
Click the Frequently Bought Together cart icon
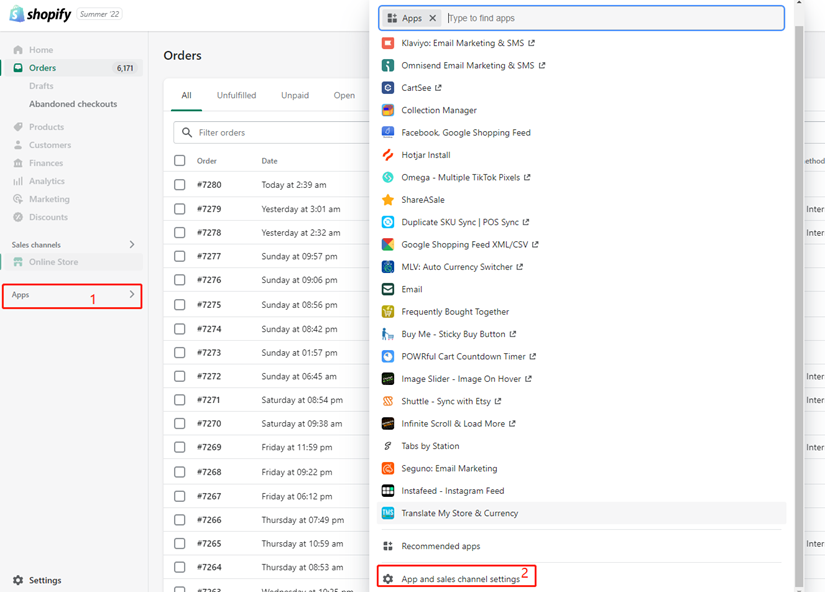[x=388, y=312]
